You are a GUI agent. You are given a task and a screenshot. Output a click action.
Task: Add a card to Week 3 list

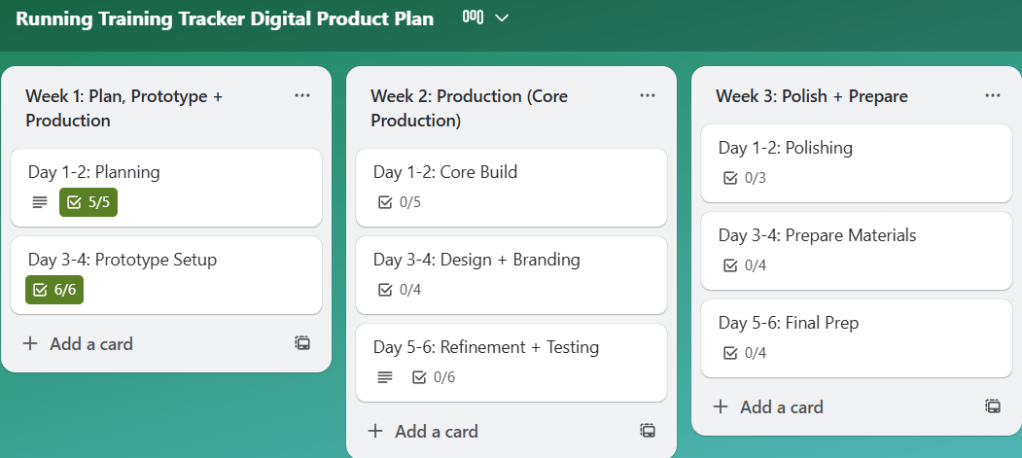pyautogui.click(x=768, y=407)
